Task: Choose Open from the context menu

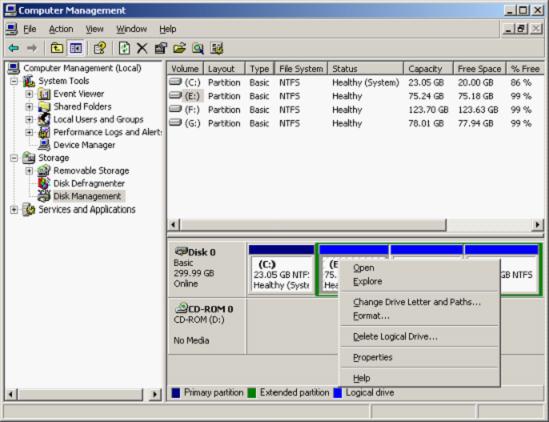Action: [x=419, y=268]
